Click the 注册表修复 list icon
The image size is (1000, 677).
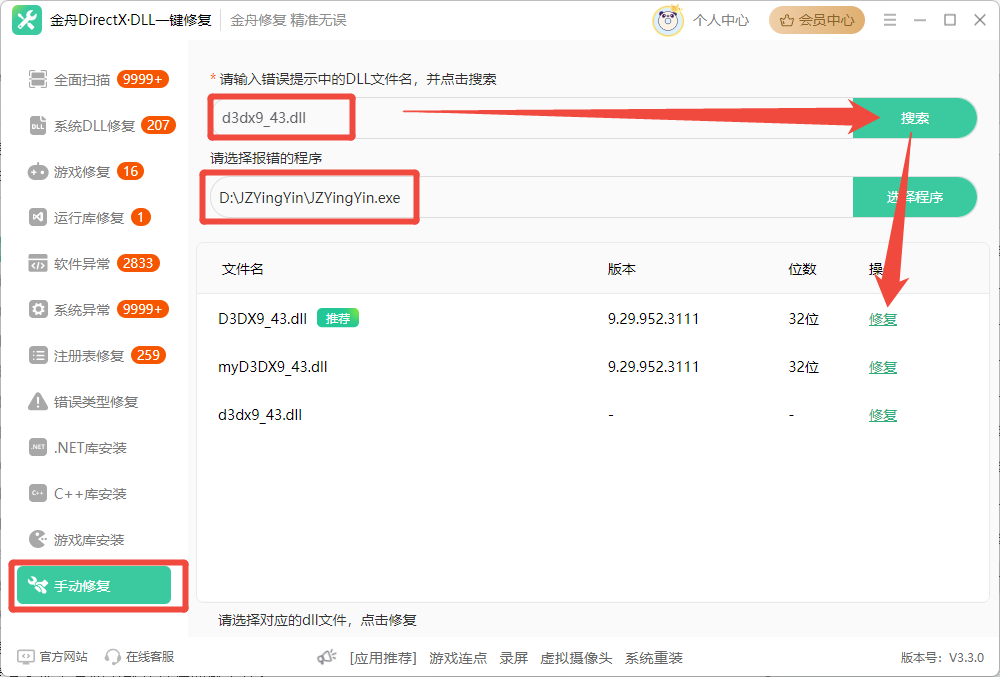pyautogui.click(x=38, y=355)
